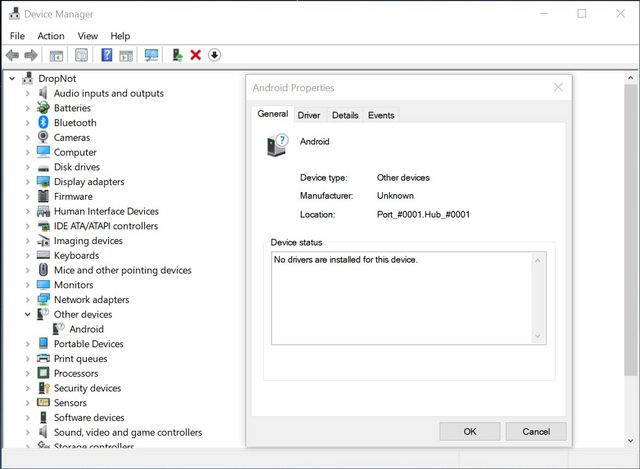Screen dimensions: 640x469
Task: Click the Show/Hide action pane icon
Action: click(x=126, y=55)
